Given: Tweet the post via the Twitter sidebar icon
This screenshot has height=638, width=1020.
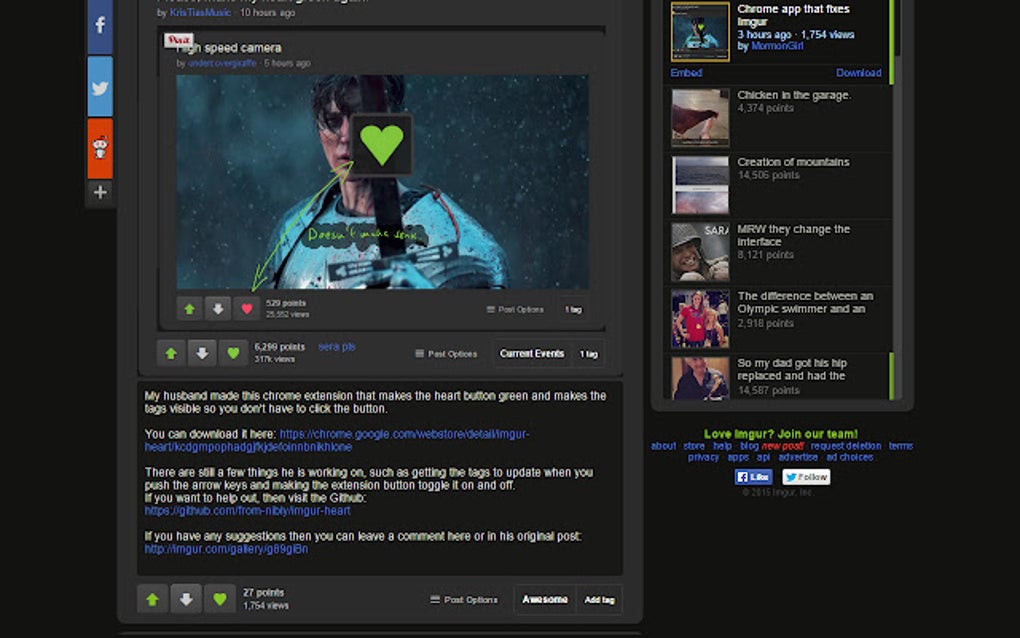Looking at the screenshot, I should point(99,88).
